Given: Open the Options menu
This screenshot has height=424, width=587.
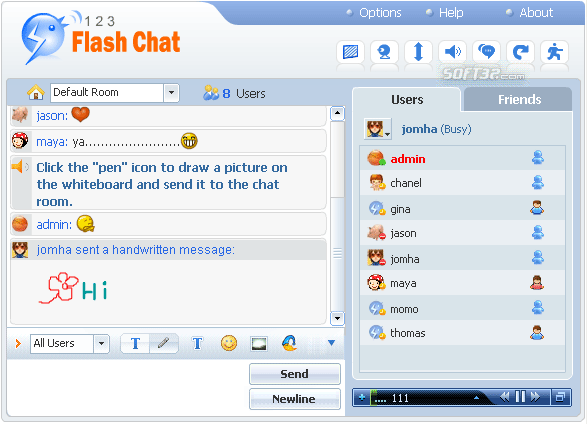Looking at the screenshot, I should coord(380,13).
